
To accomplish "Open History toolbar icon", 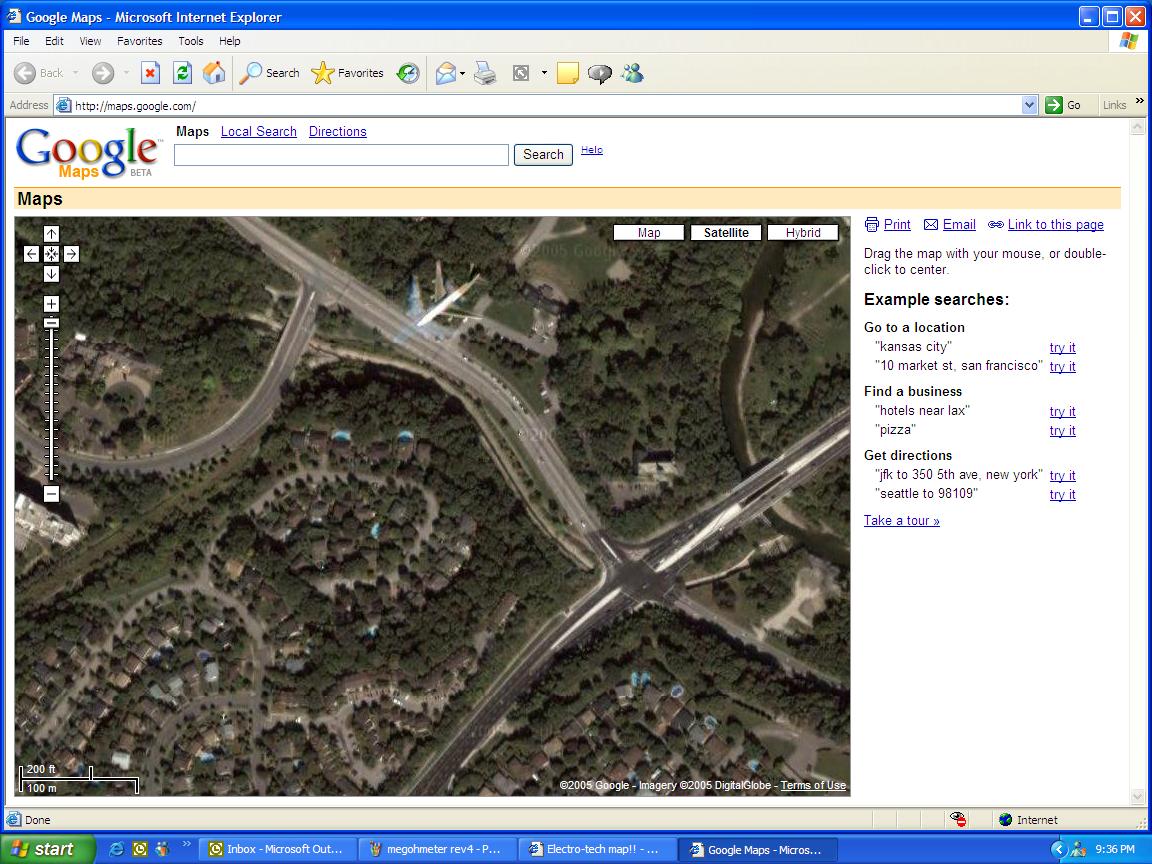I will tap(408, 73).
